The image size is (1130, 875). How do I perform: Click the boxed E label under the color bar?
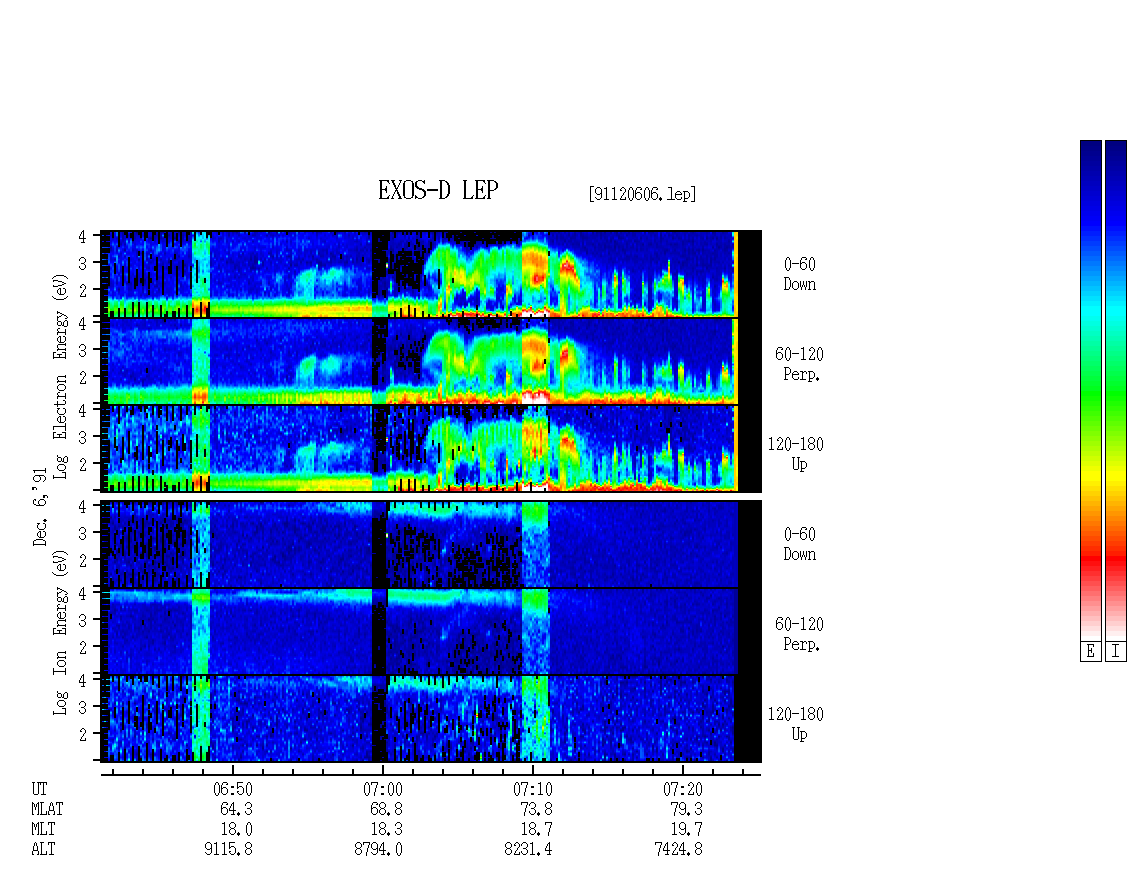pos(1090,652)
